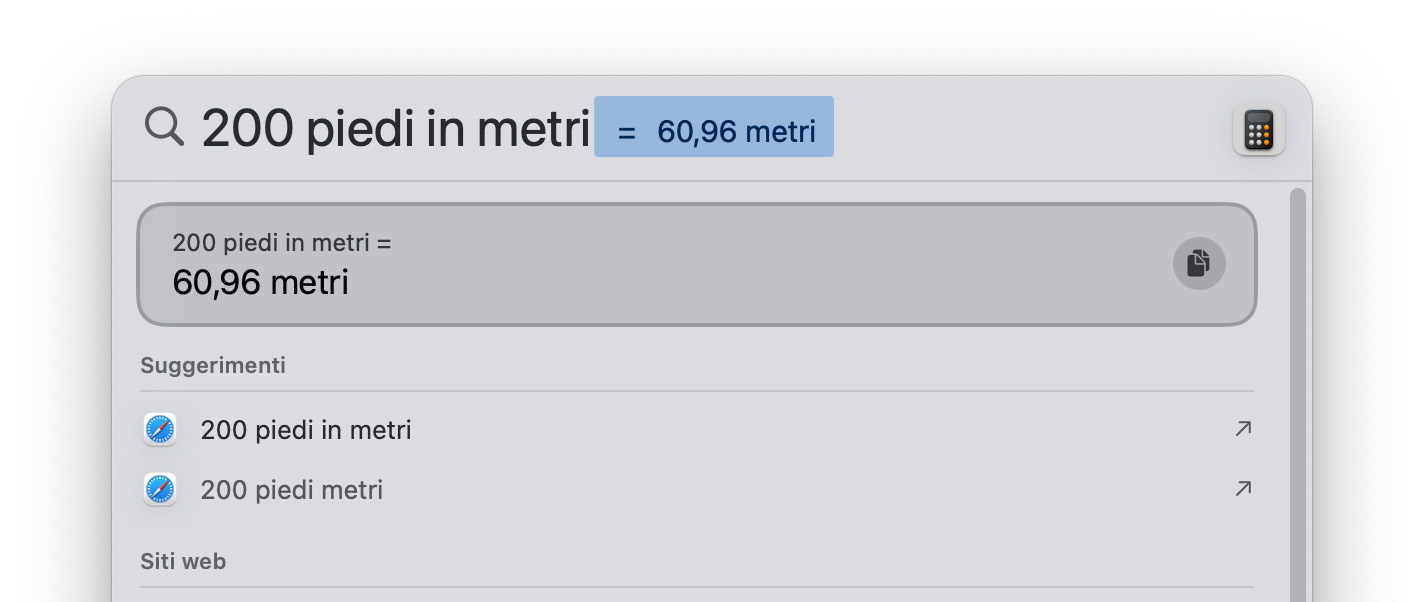1424x602 pixels.
Task: Select the "200 piedi in metri" suggestion
Action: click(306, 430)
